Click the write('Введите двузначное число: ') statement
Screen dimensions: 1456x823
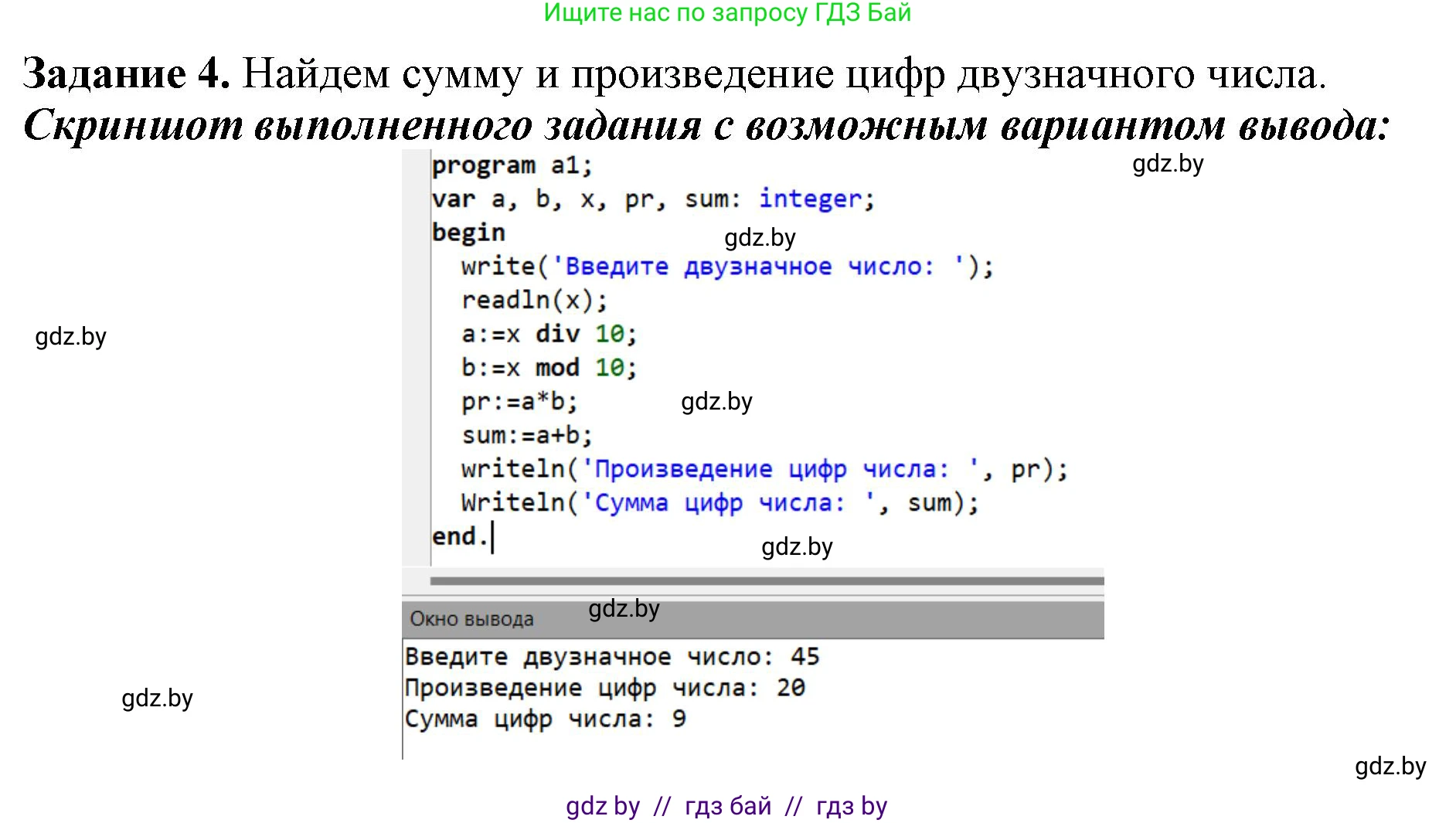click(x=726, y=267)
